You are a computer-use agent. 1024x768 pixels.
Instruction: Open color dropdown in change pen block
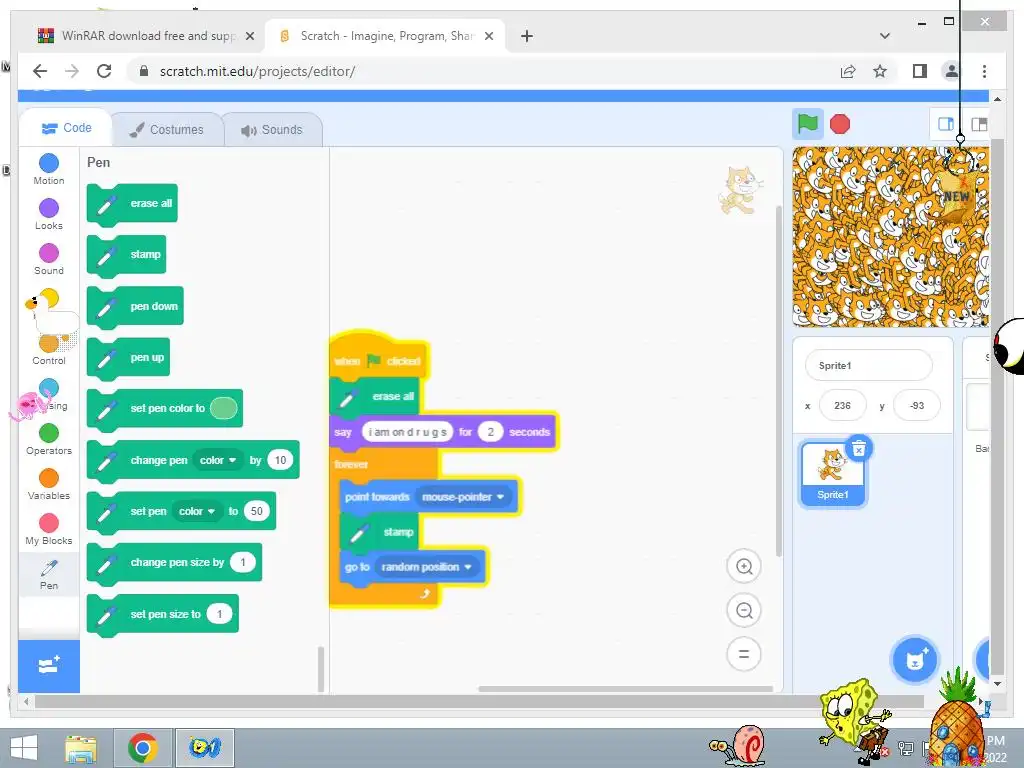218,460
